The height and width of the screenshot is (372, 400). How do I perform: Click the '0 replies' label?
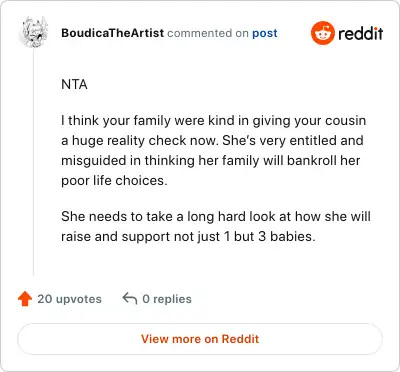pos(167,299)
